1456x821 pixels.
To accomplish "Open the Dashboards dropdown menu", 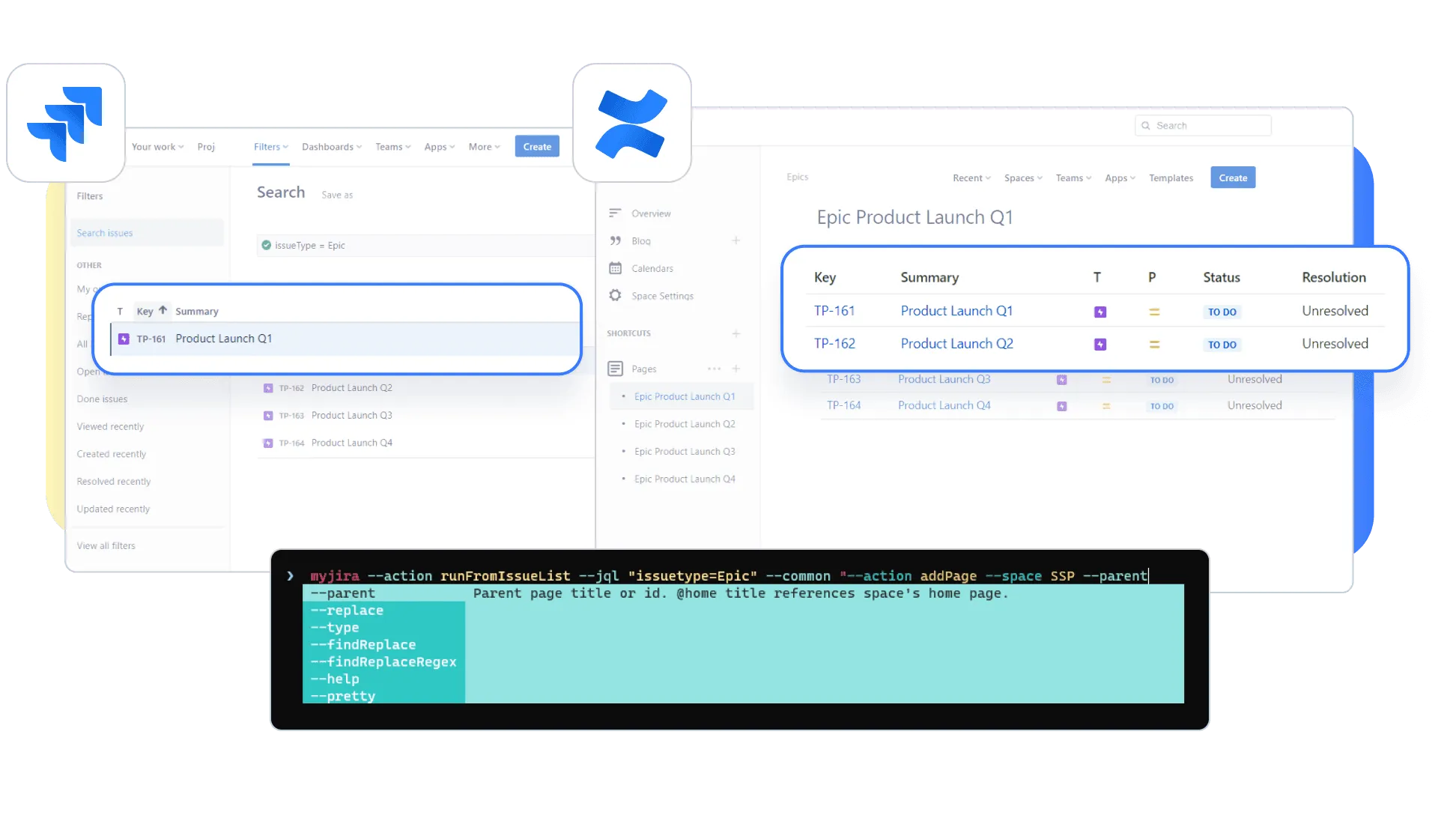I will [331, 147].
